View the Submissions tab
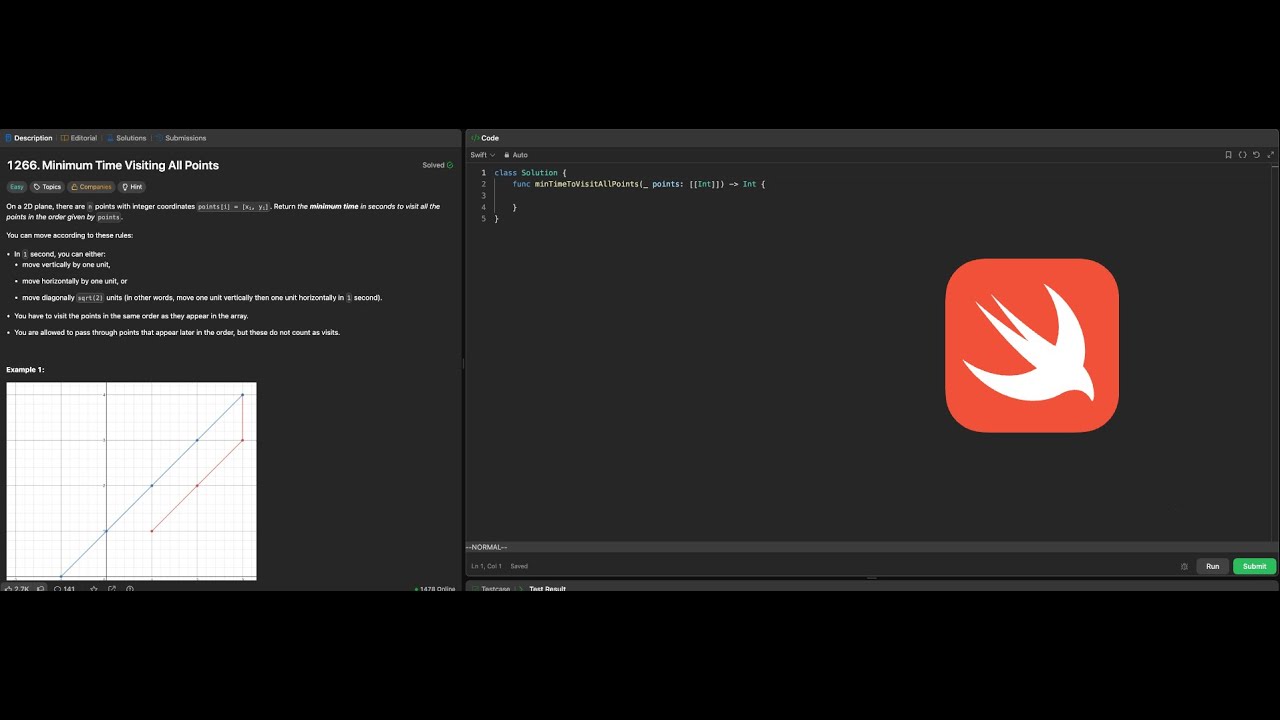The image size is (1280, 720). point(181,138)
